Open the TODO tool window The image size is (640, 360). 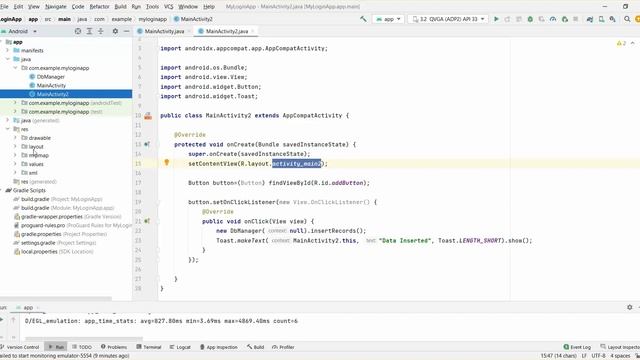tap(82, 347)
